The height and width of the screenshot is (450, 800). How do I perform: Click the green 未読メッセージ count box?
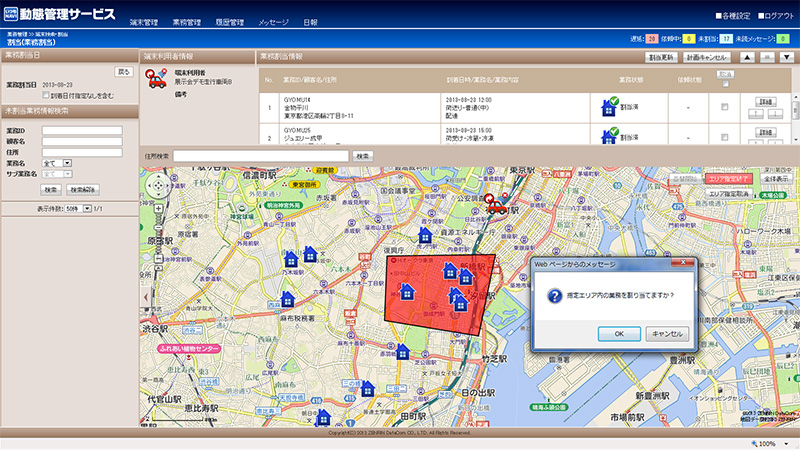click(783, 39)
